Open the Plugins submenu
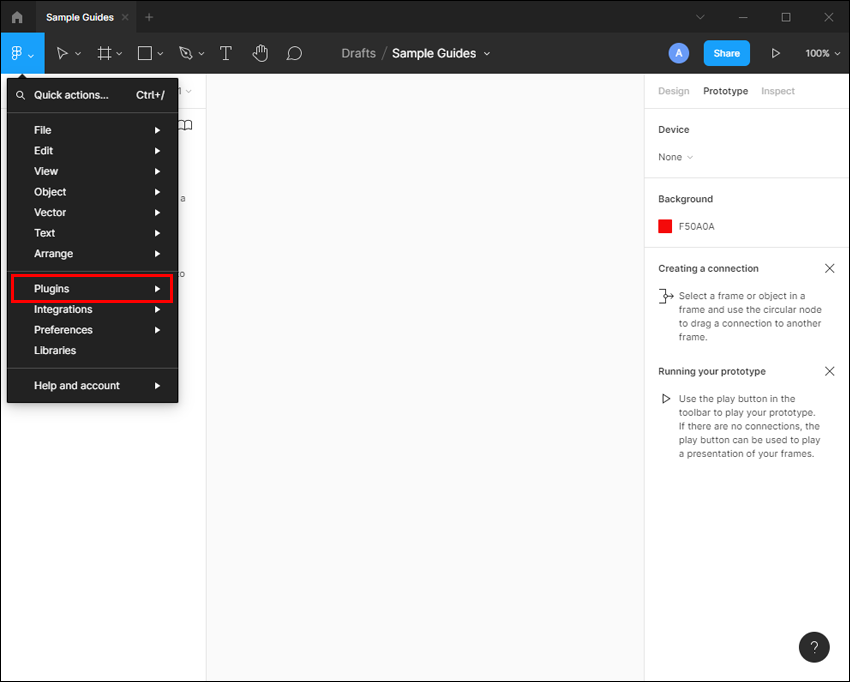 92,289
